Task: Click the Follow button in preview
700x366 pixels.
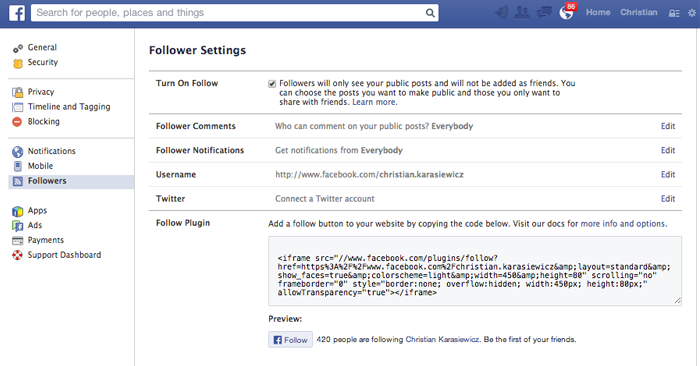Action: coord(290,340)
